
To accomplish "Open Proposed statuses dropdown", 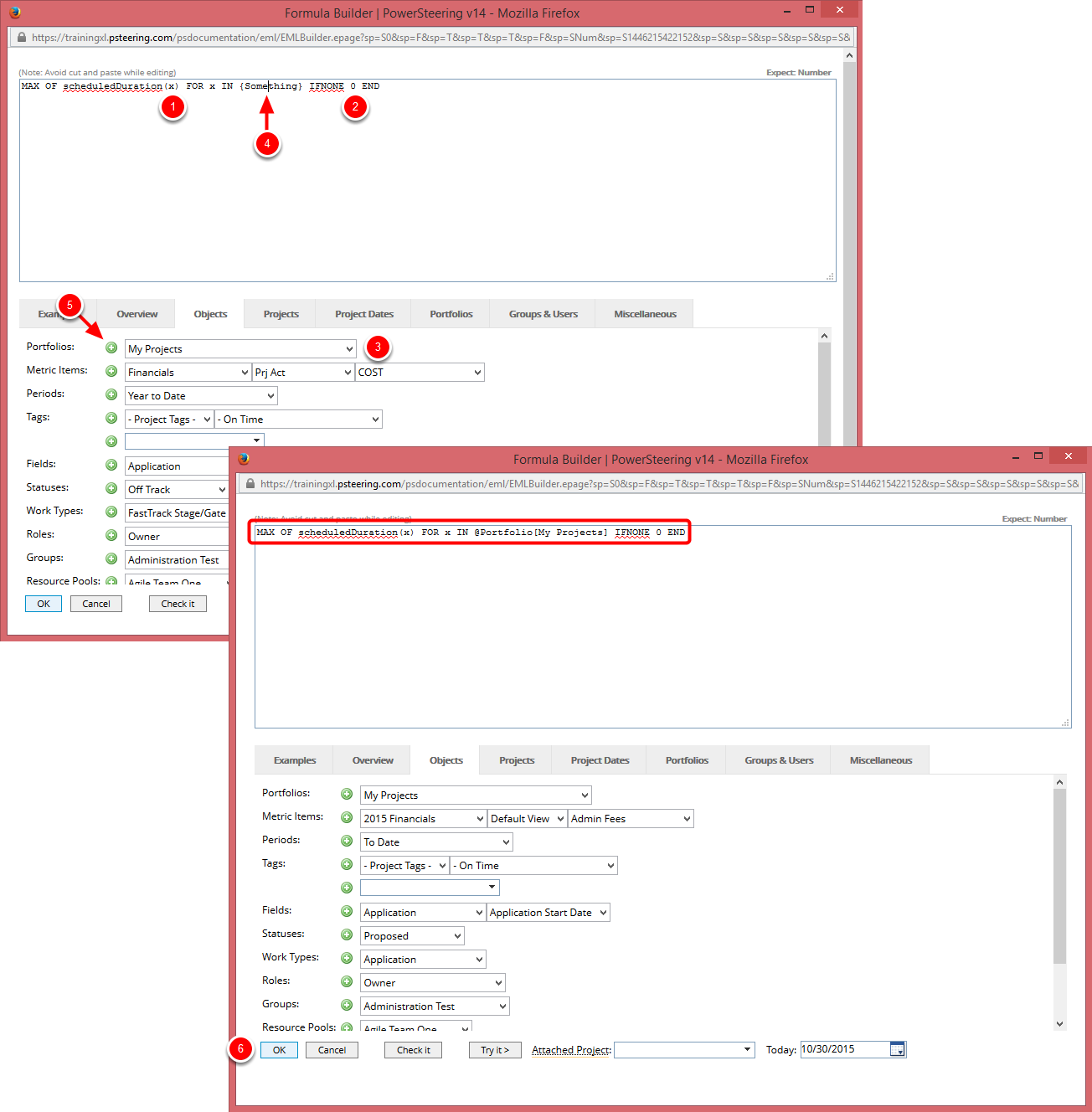I will click(412, 935).
